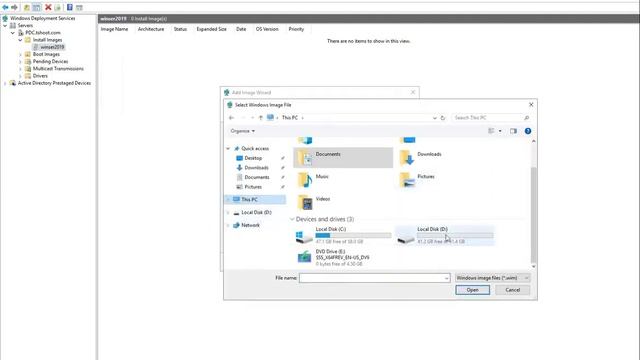This screenshot has height=360, width=640.
Task: Sort by Status column header
Action: coord(180,29)
